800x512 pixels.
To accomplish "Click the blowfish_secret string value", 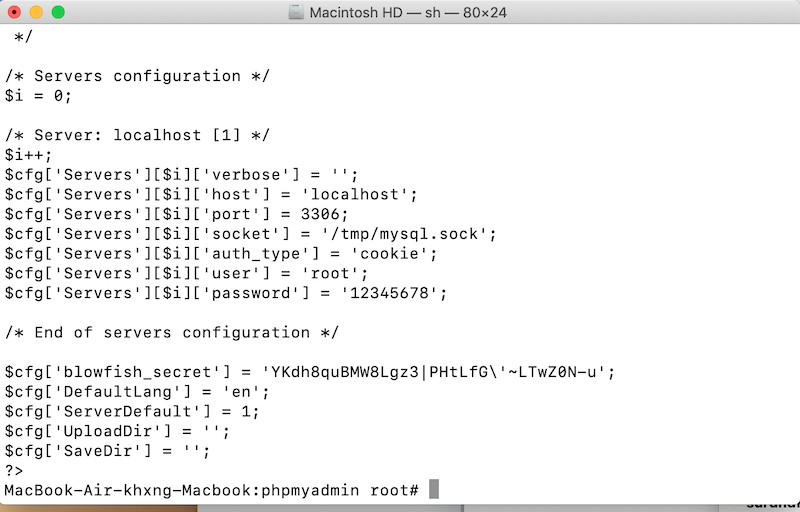I will click(x=433, y=372).
